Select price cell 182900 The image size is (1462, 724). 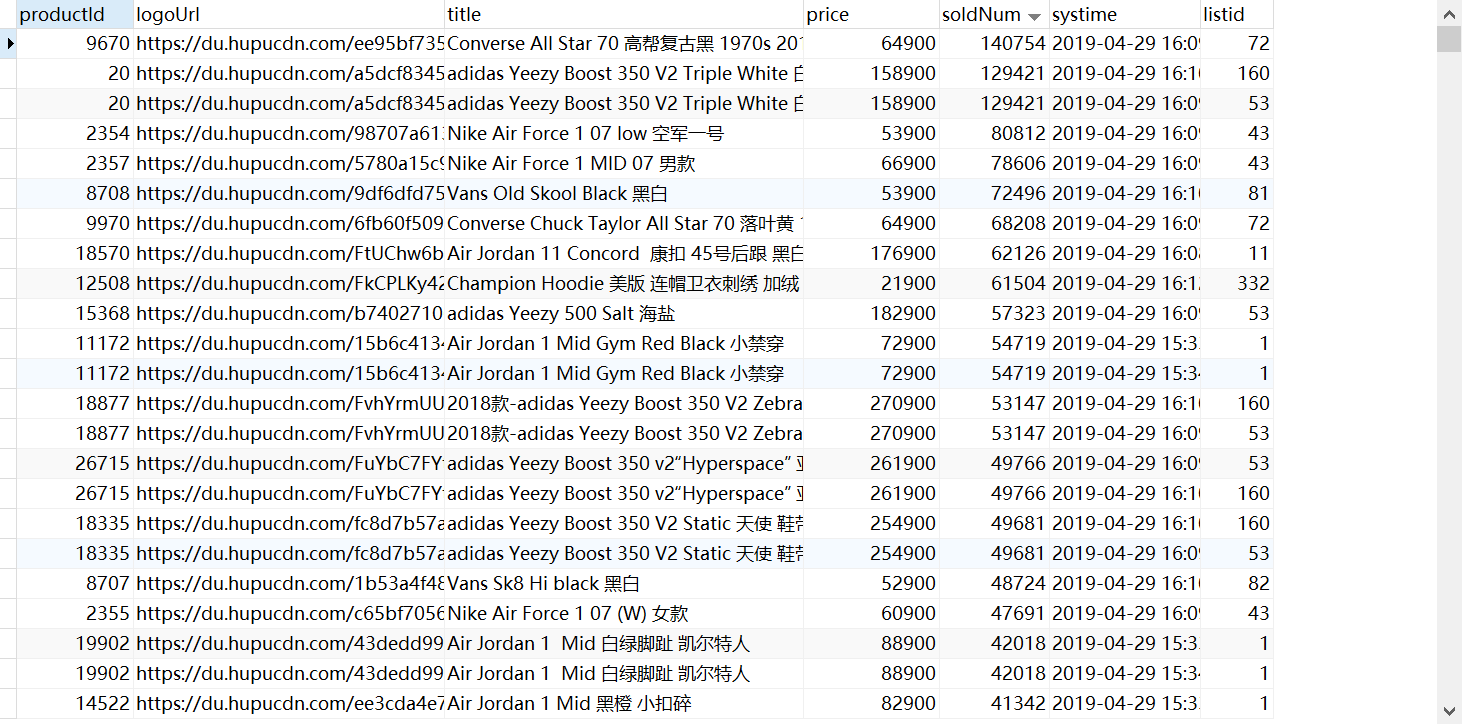pyautogui.click(x=871, y=314)
